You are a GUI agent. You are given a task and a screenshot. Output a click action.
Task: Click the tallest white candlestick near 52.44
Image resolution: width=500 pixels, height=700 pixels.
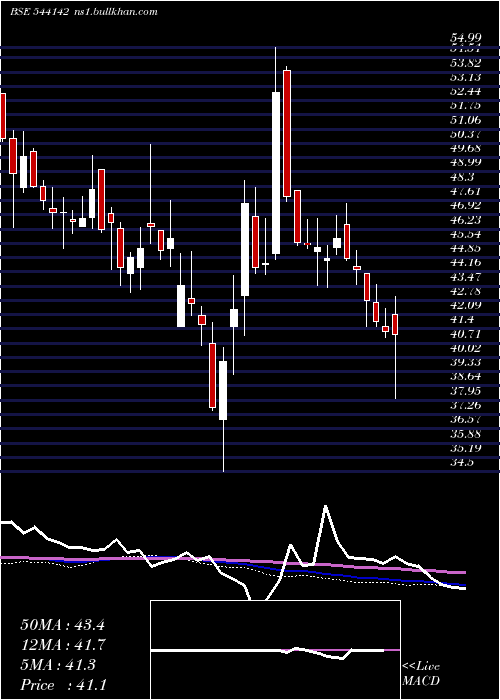coord(276,173)
